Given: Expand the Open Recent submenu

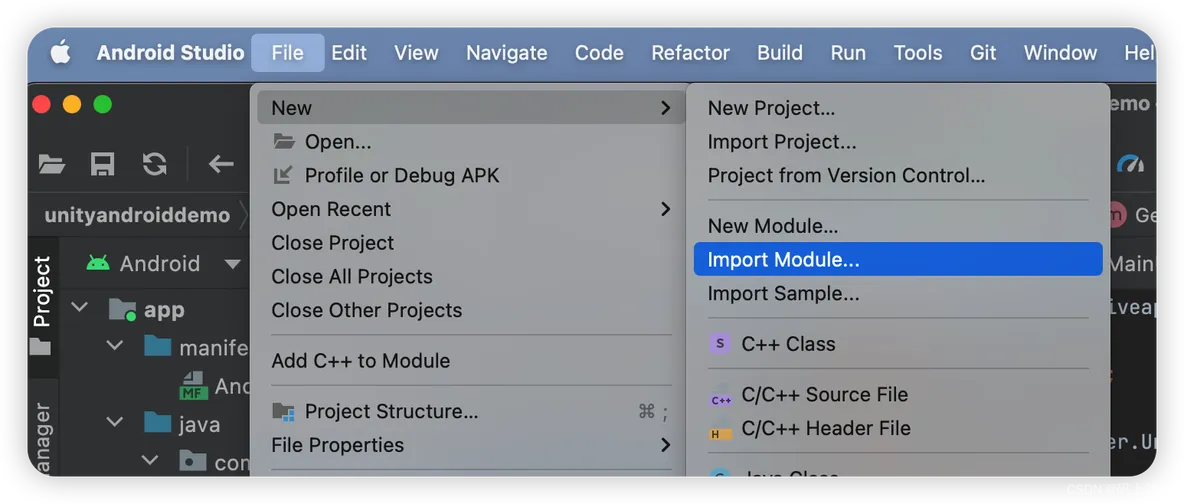Looking at the screenshot, I should pos(469,209).
